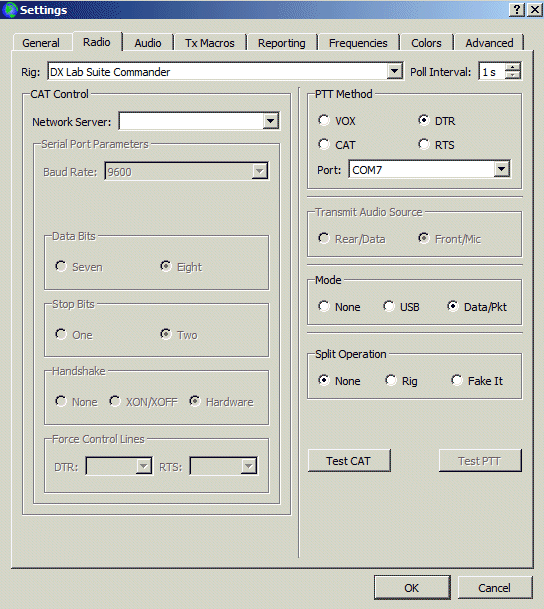Viewport: 544px width, 609px height.
Task: Click the help question mark button
Action: [x=517, y=9]
